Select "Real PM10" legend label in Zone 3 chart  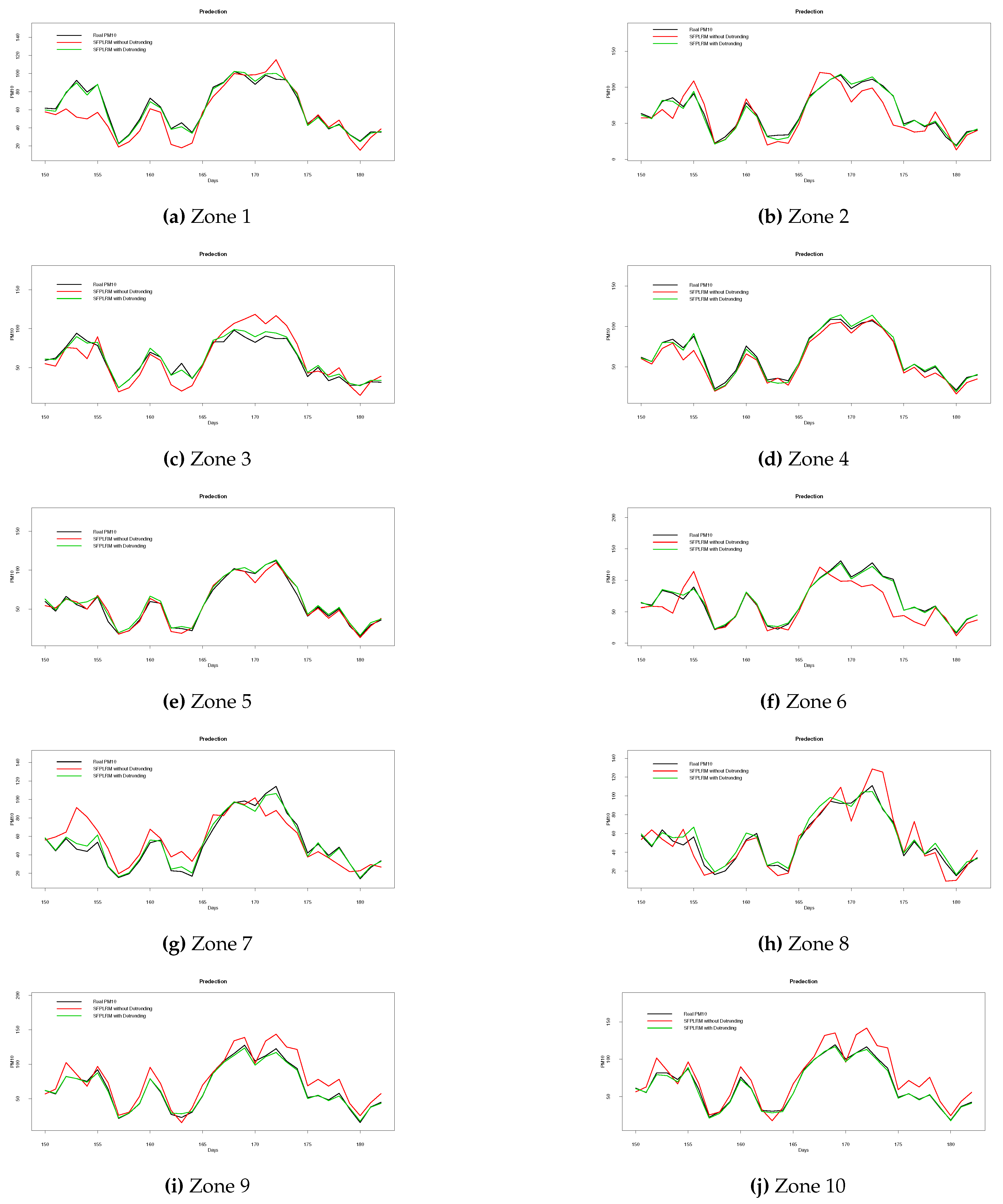pos(104,284)
